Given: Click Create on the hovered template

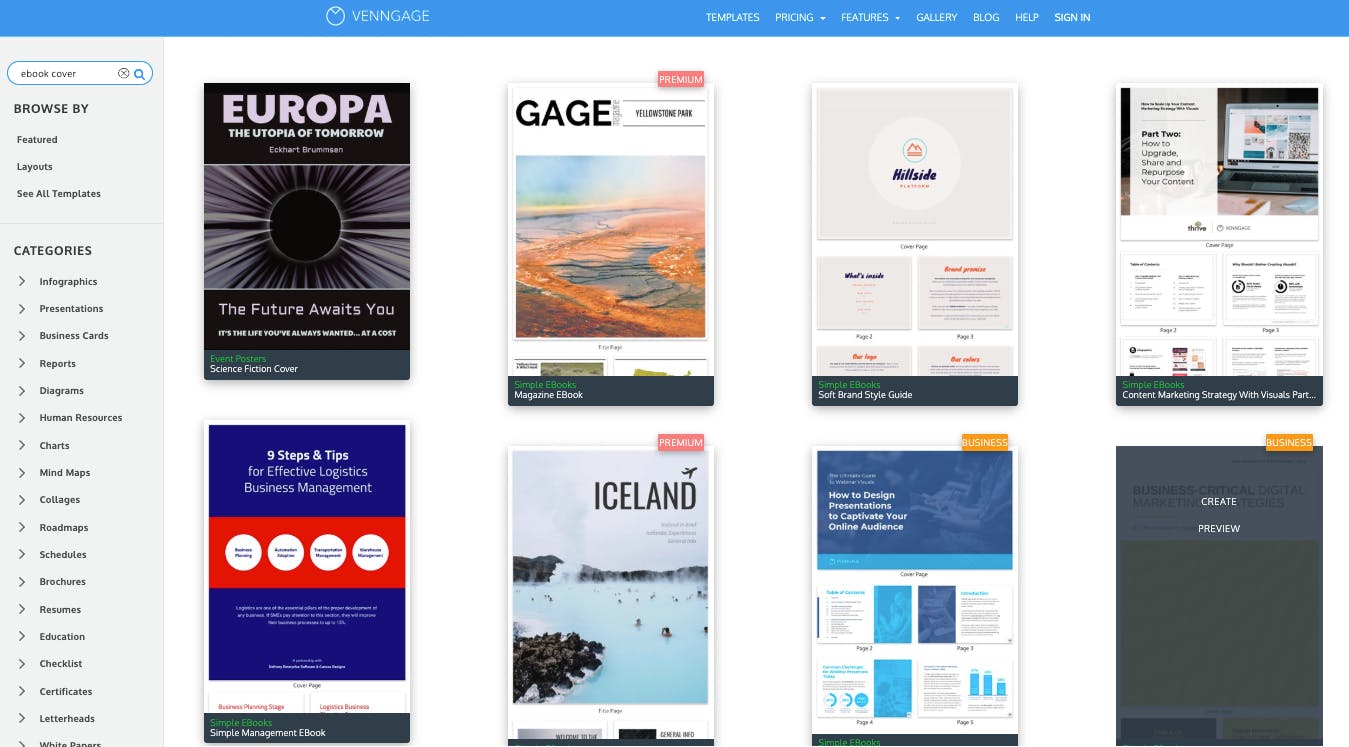Looking at the screenshot, I should coord(1219,501).
